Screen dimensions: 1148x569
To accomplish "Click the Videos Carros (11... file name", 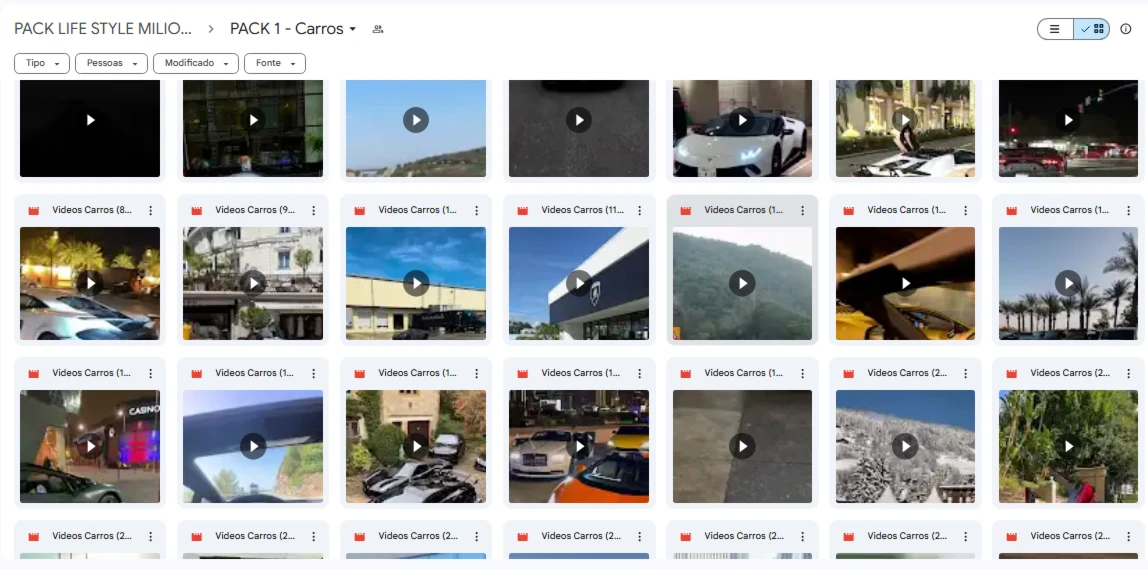I will pos(582,210).
